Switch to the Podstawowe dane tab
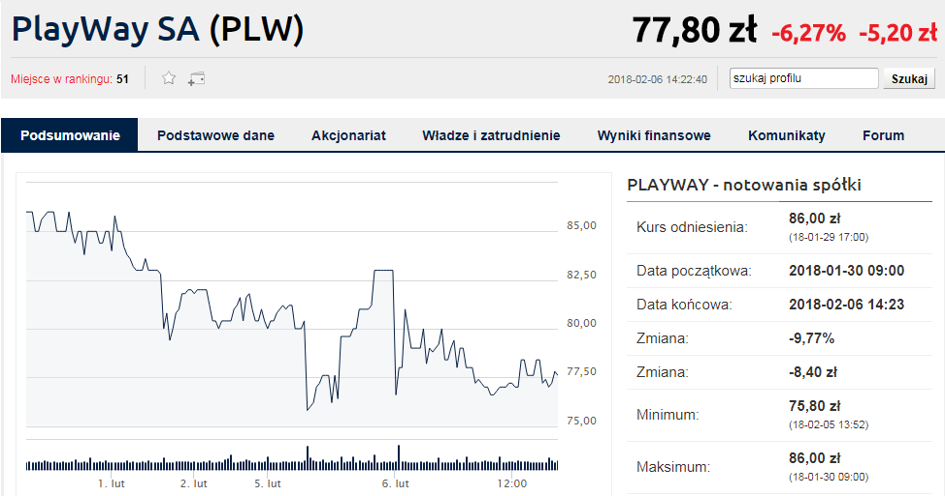The image size is (945, 496). coord(216,135)
